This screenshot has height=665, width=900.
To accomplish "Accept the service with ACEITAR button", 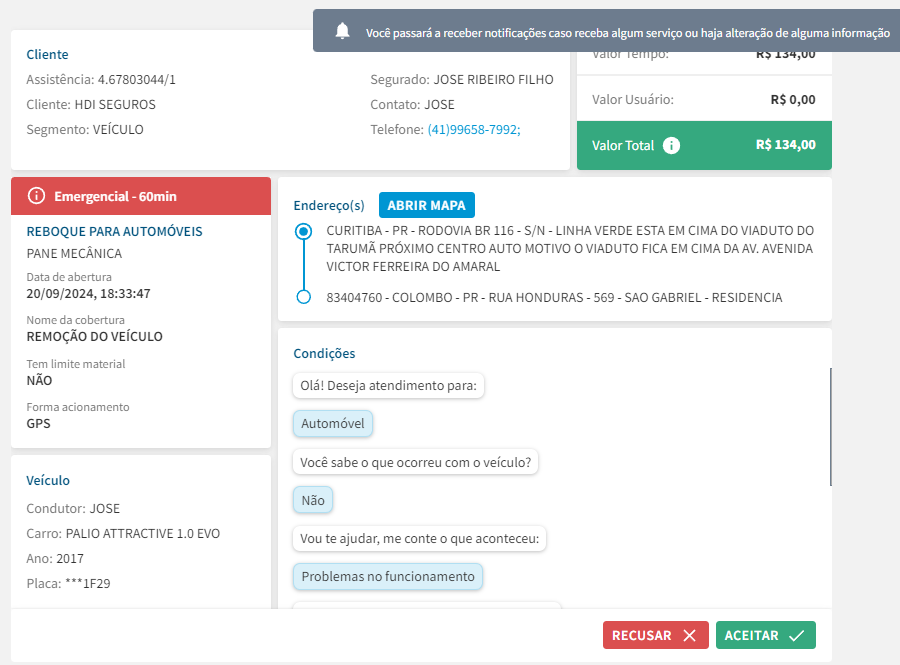I will pyautogui.click(x=766, y=635).
